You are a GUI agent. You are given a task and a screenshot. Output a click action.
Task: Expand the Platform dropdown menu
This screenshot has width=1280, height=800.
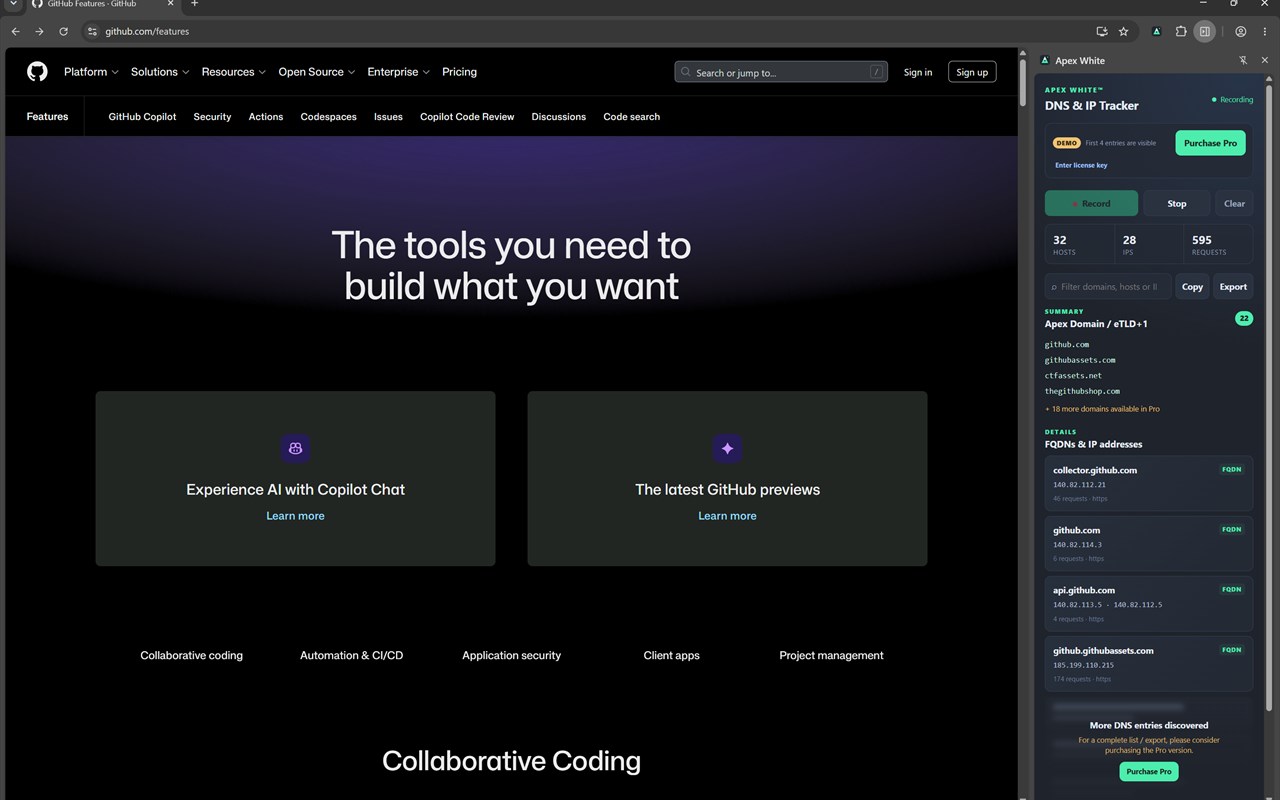[91, 72]
